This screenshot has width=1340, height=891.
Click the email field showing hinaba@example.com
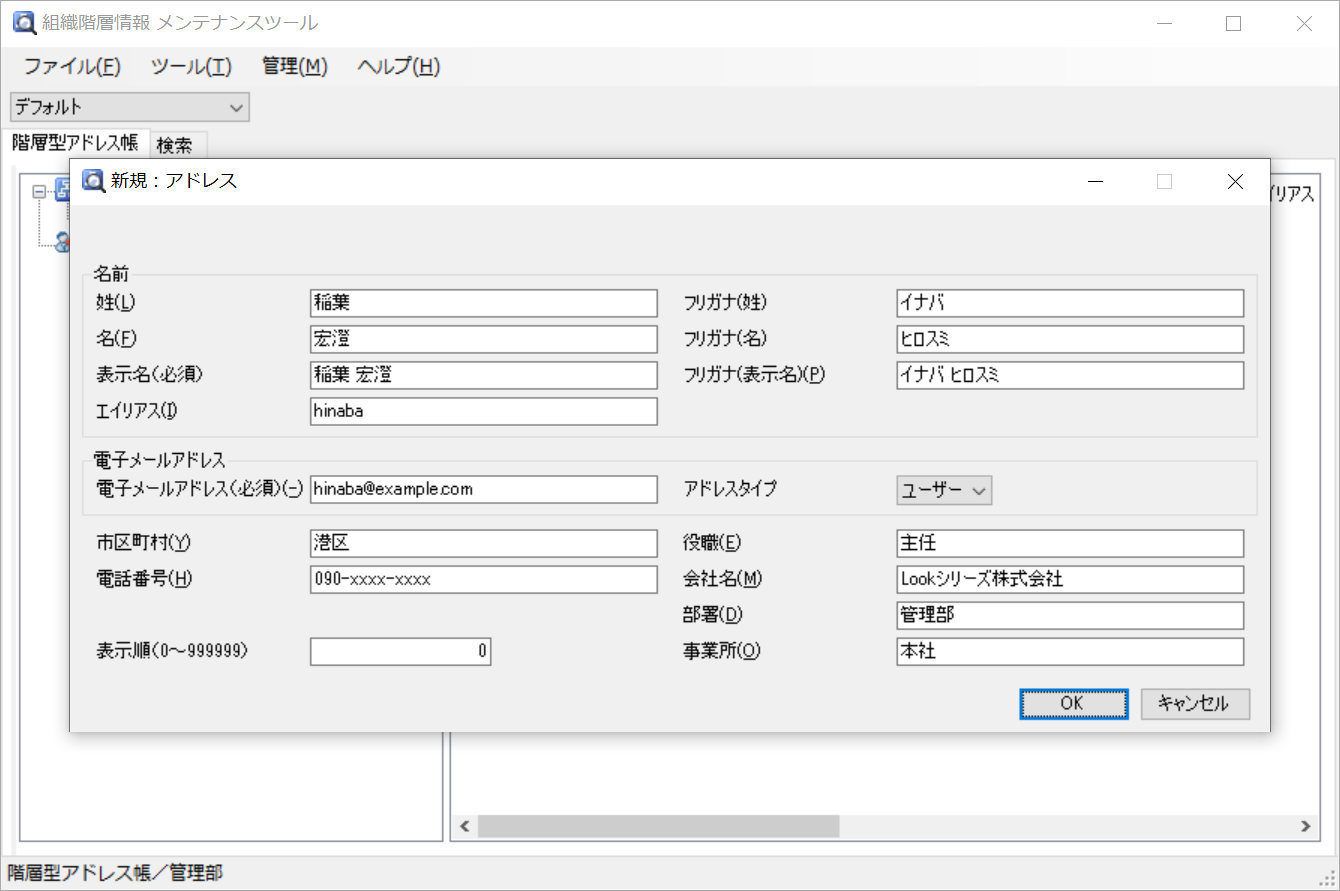coord(483,489)
